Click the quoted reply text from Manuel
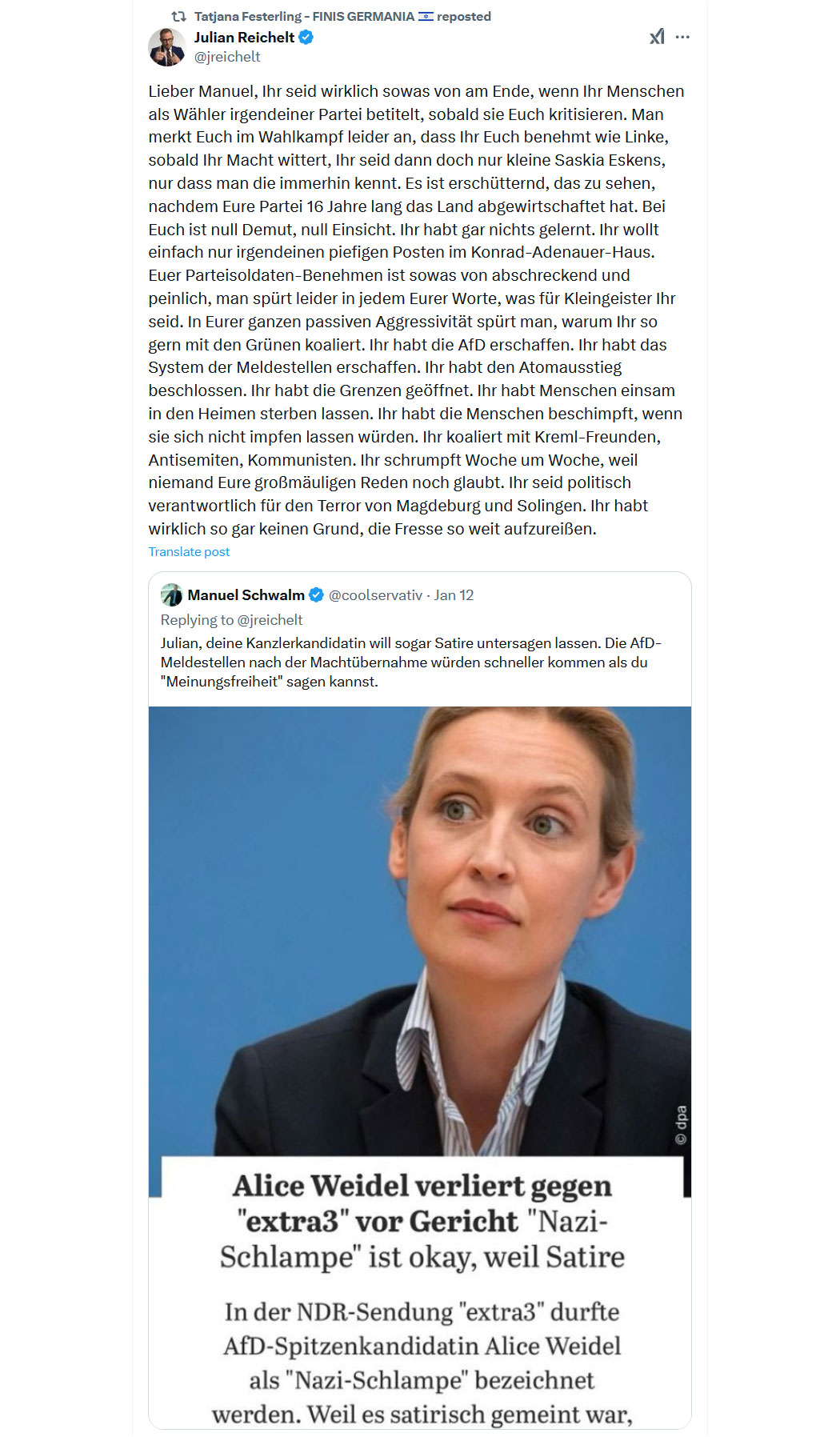840x1437 pixels. click(411, 662)
